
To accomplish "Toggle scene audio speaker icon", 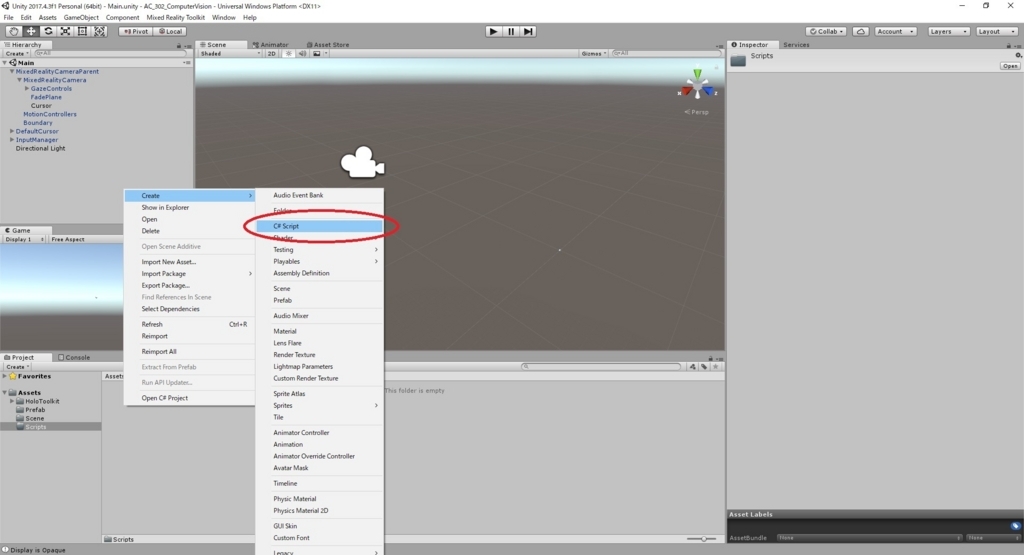I will tap(302, 54).
